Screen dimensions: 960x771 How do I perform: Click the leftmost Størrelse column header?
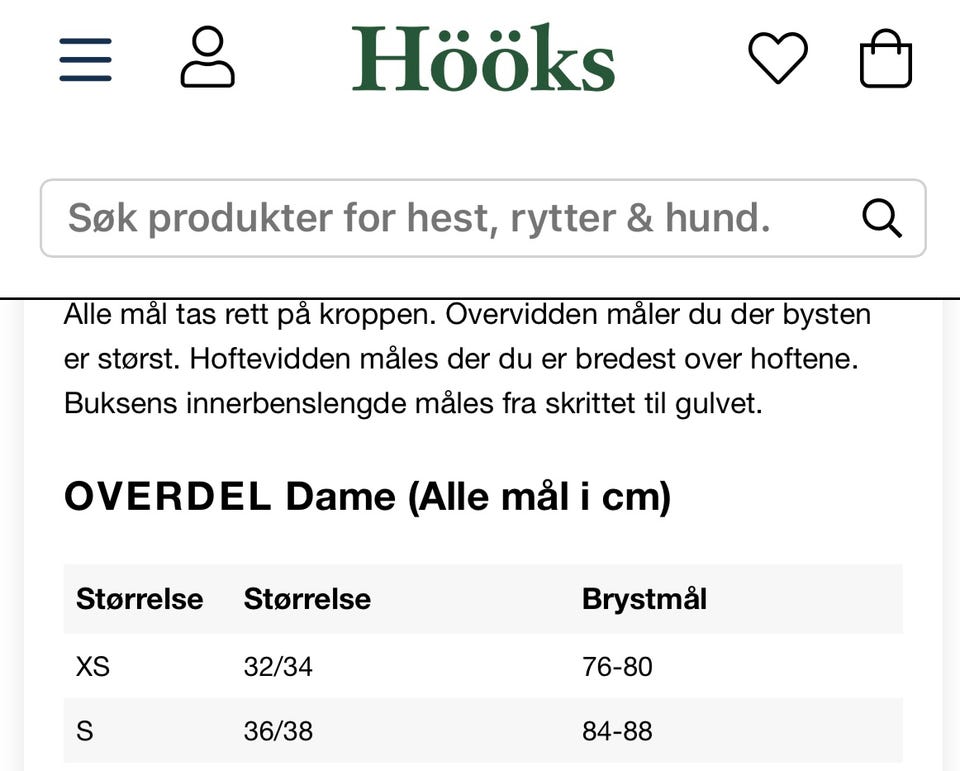(x=139, y=599)
